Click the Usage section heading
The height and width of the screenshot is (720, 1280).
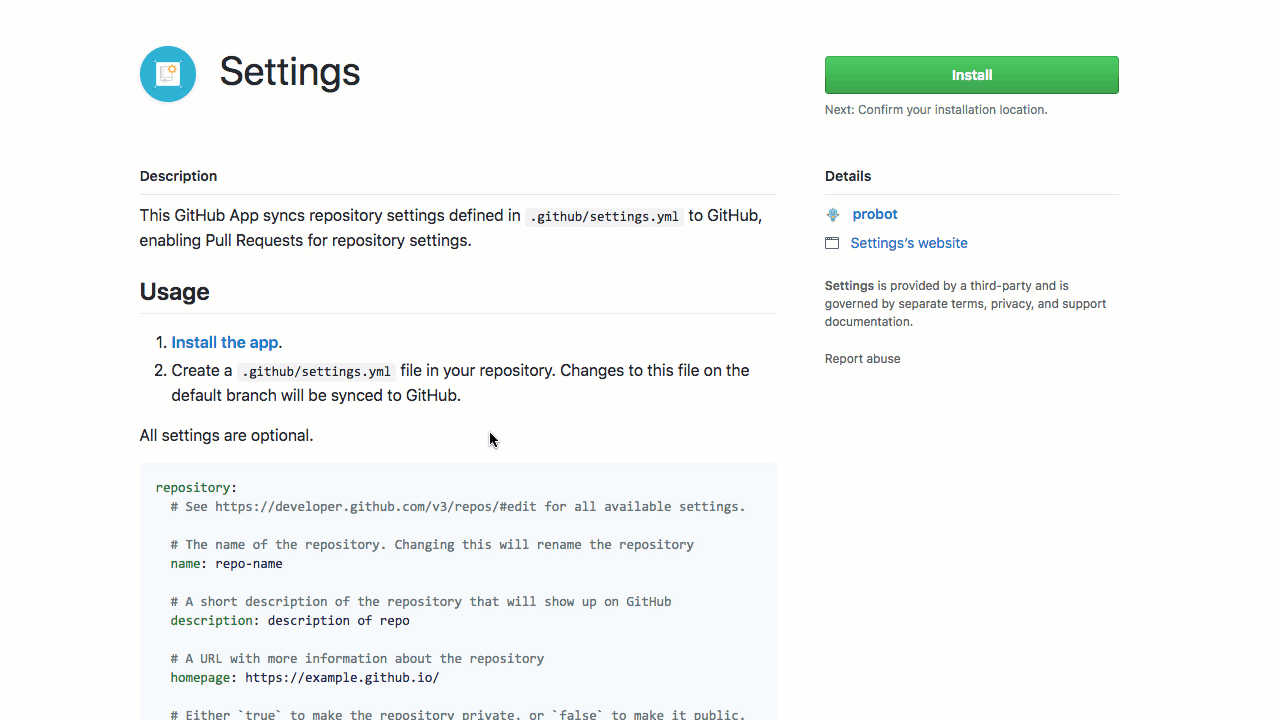pos(175,292)
